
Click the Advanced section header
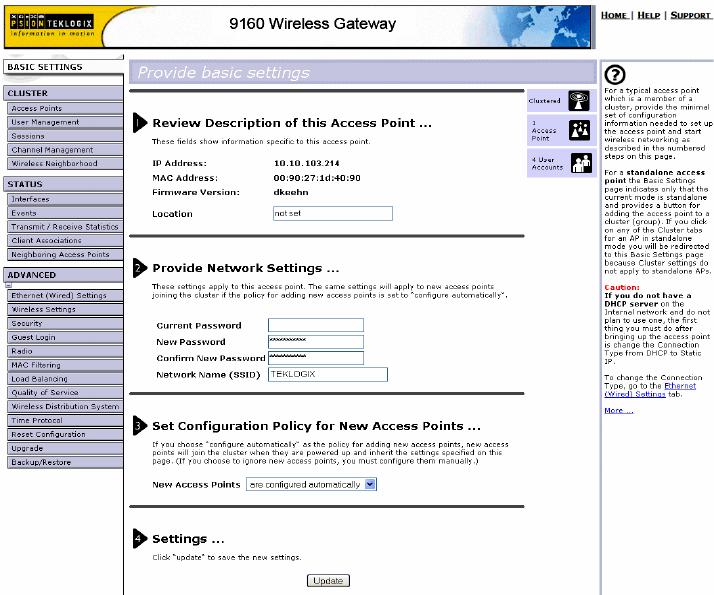tap(63, 275)
